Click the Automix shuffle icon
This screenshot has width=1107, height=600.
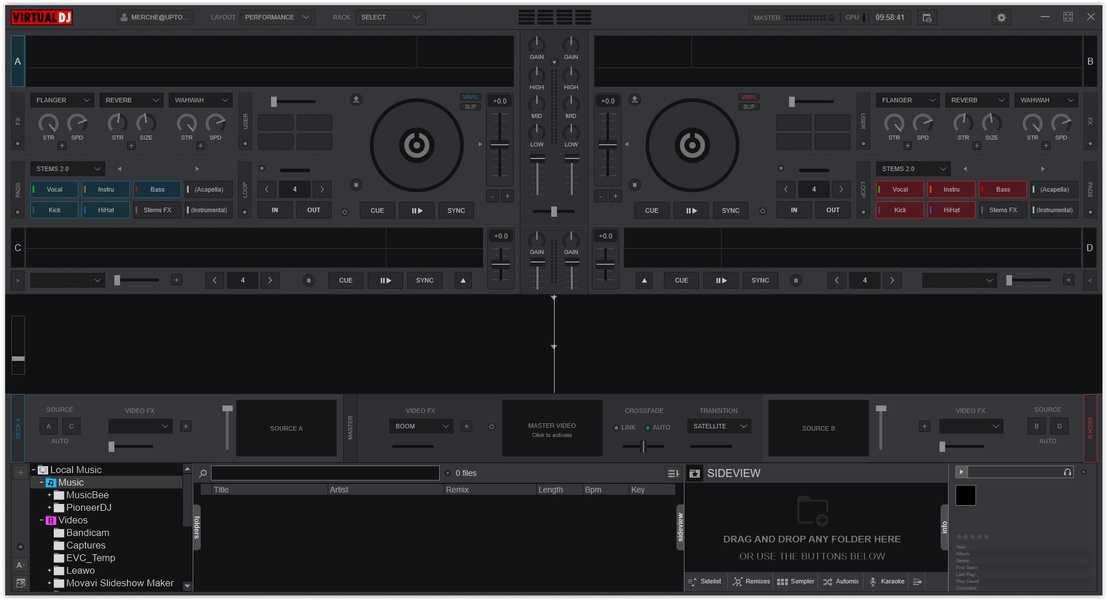pos(828,581)
